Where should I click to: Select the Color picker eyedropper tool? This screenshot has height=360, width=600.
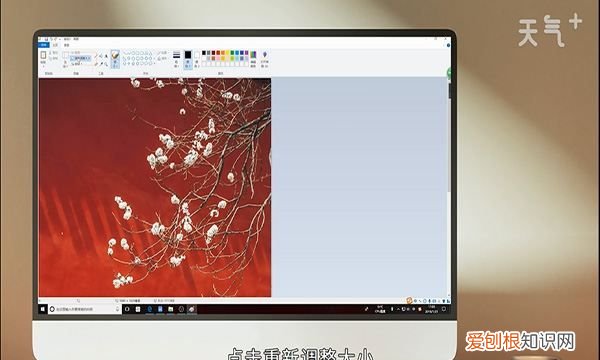(101, 64)
